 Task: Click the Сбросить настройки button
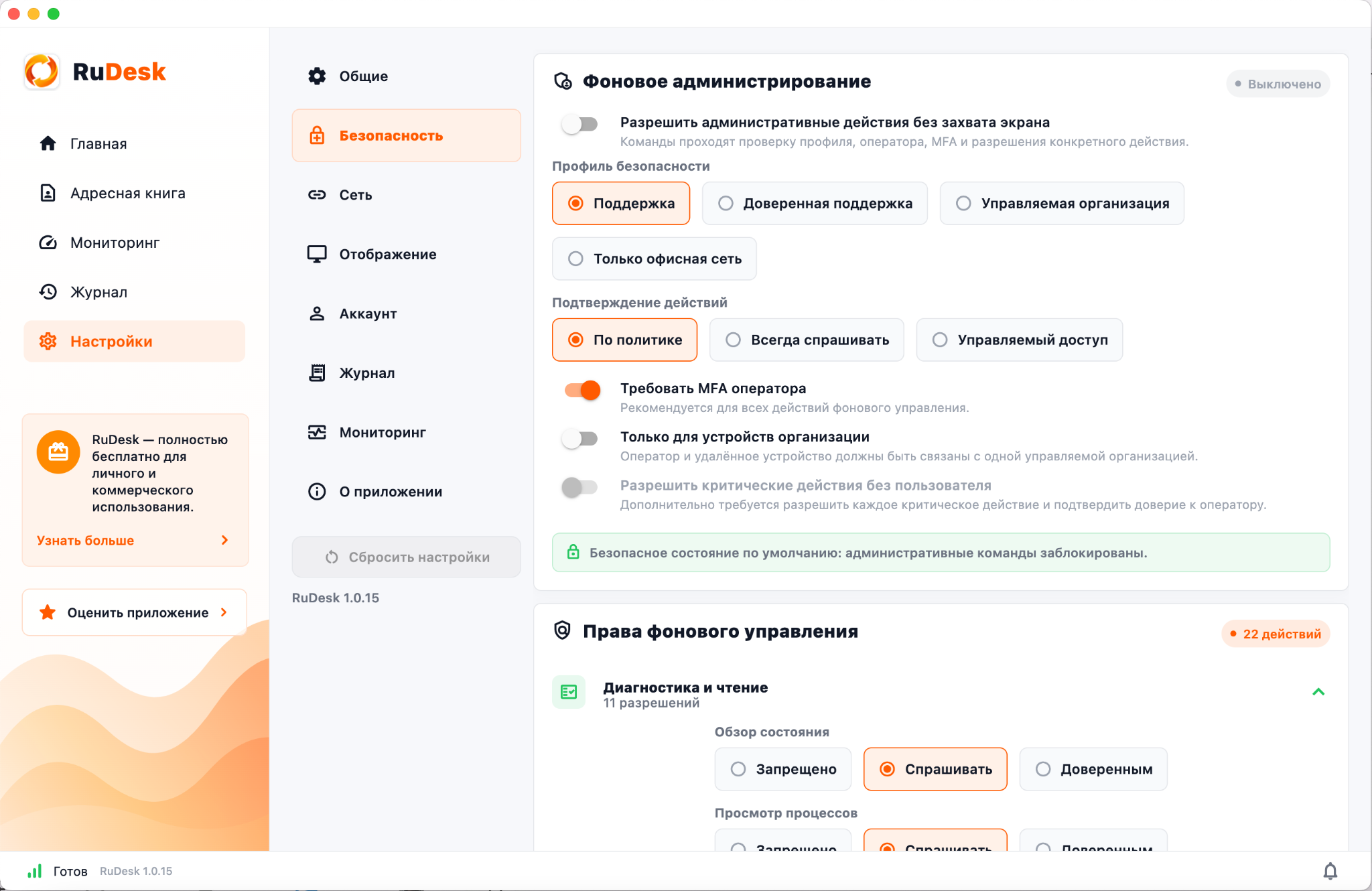pos(407,557)
